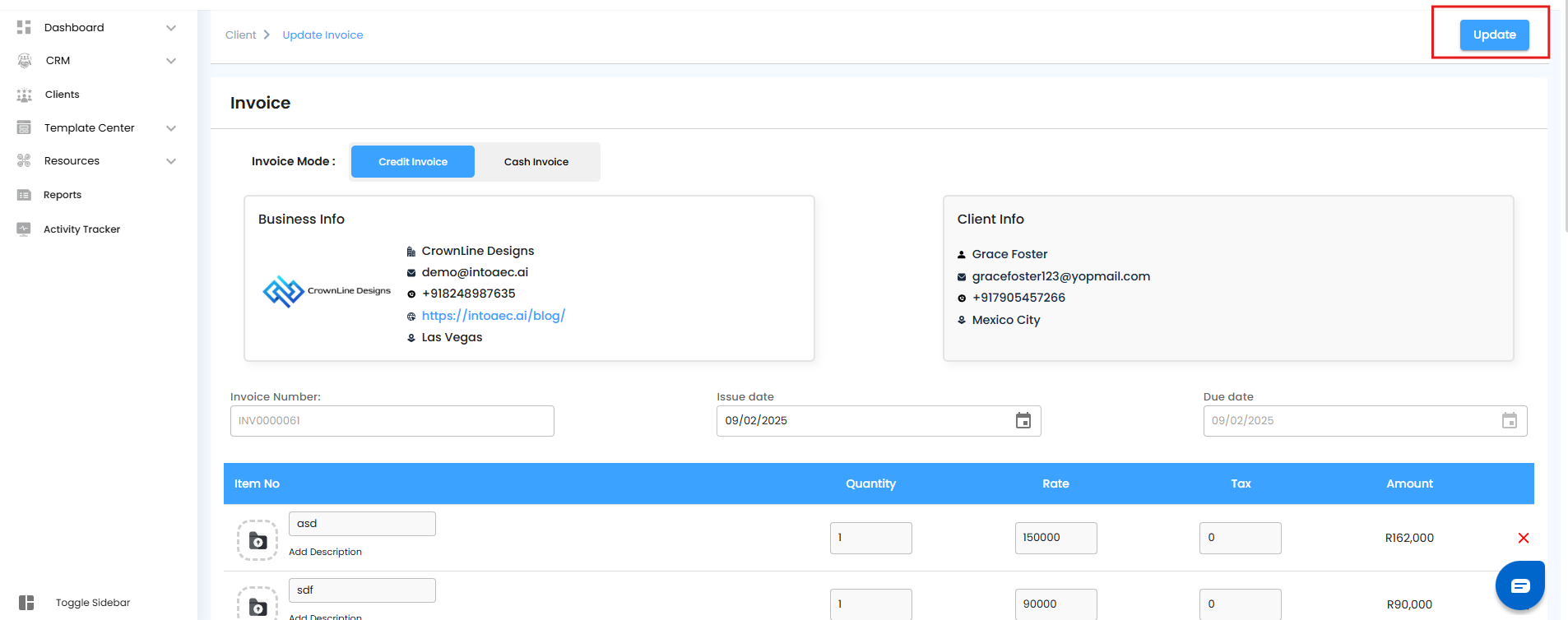Click the Issue date calendar icon
The height and width of the screenshot is (620, 1568).
click(x=1023, y=421)
